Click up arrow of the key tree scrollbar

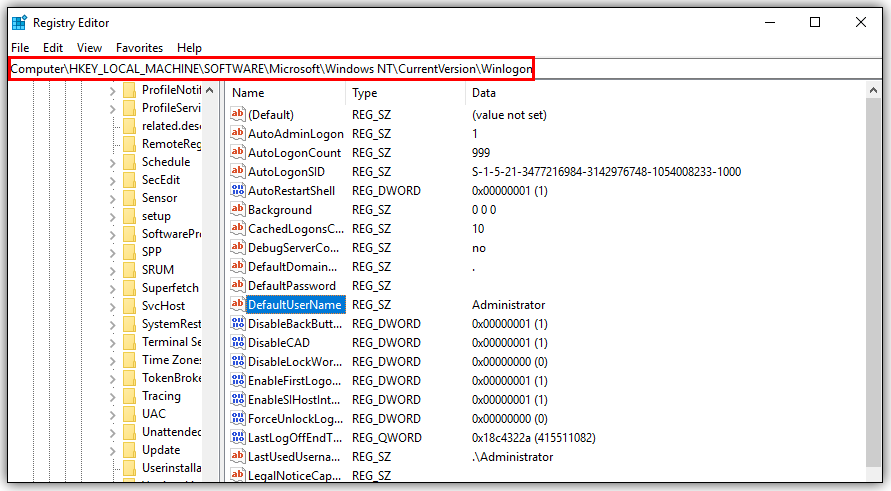210,91
